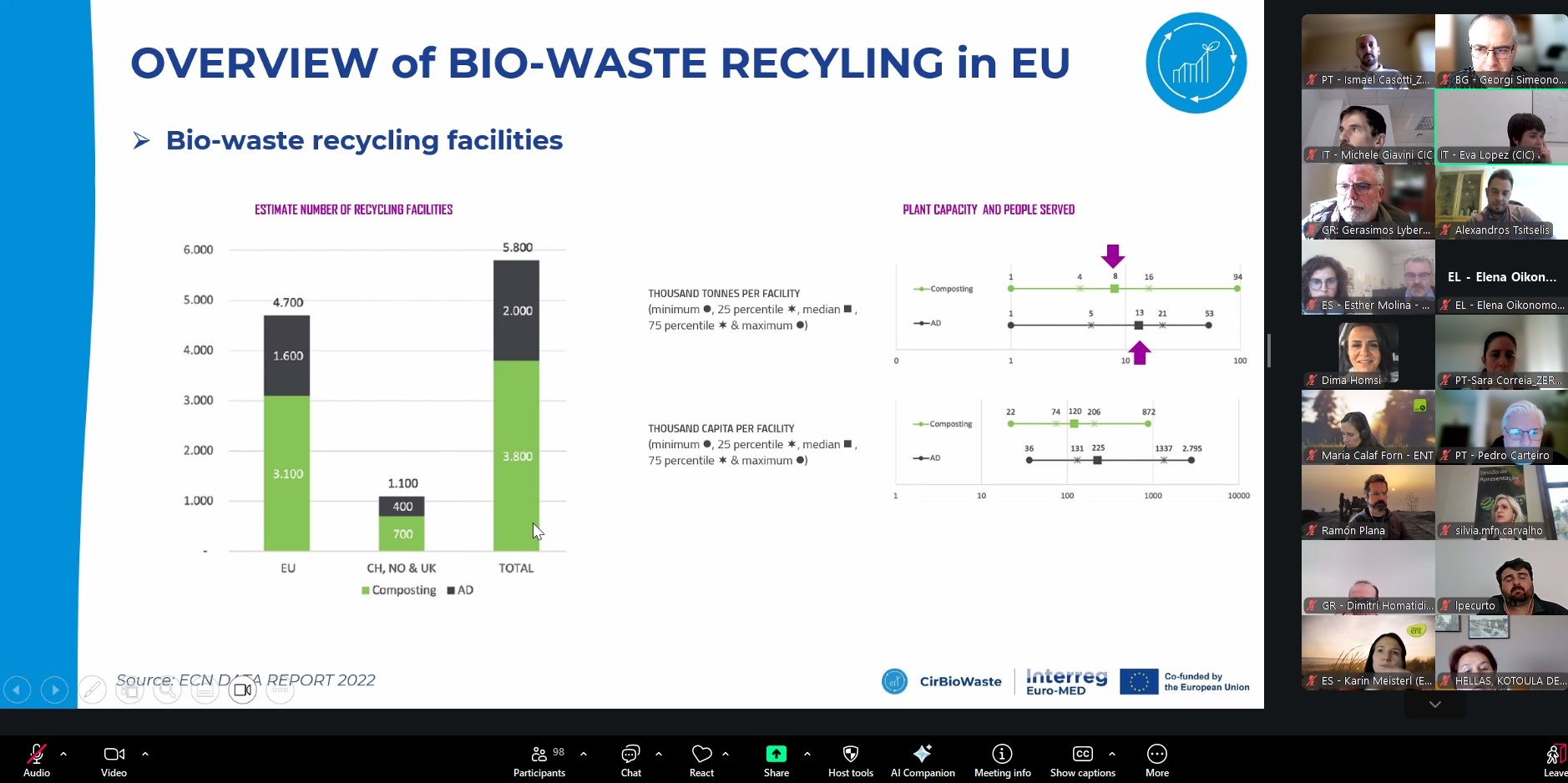Image resolution: width=1568 pixels, height=783 pixels.
Task: Click the green Share screen icon
Action: click(776, 755)
